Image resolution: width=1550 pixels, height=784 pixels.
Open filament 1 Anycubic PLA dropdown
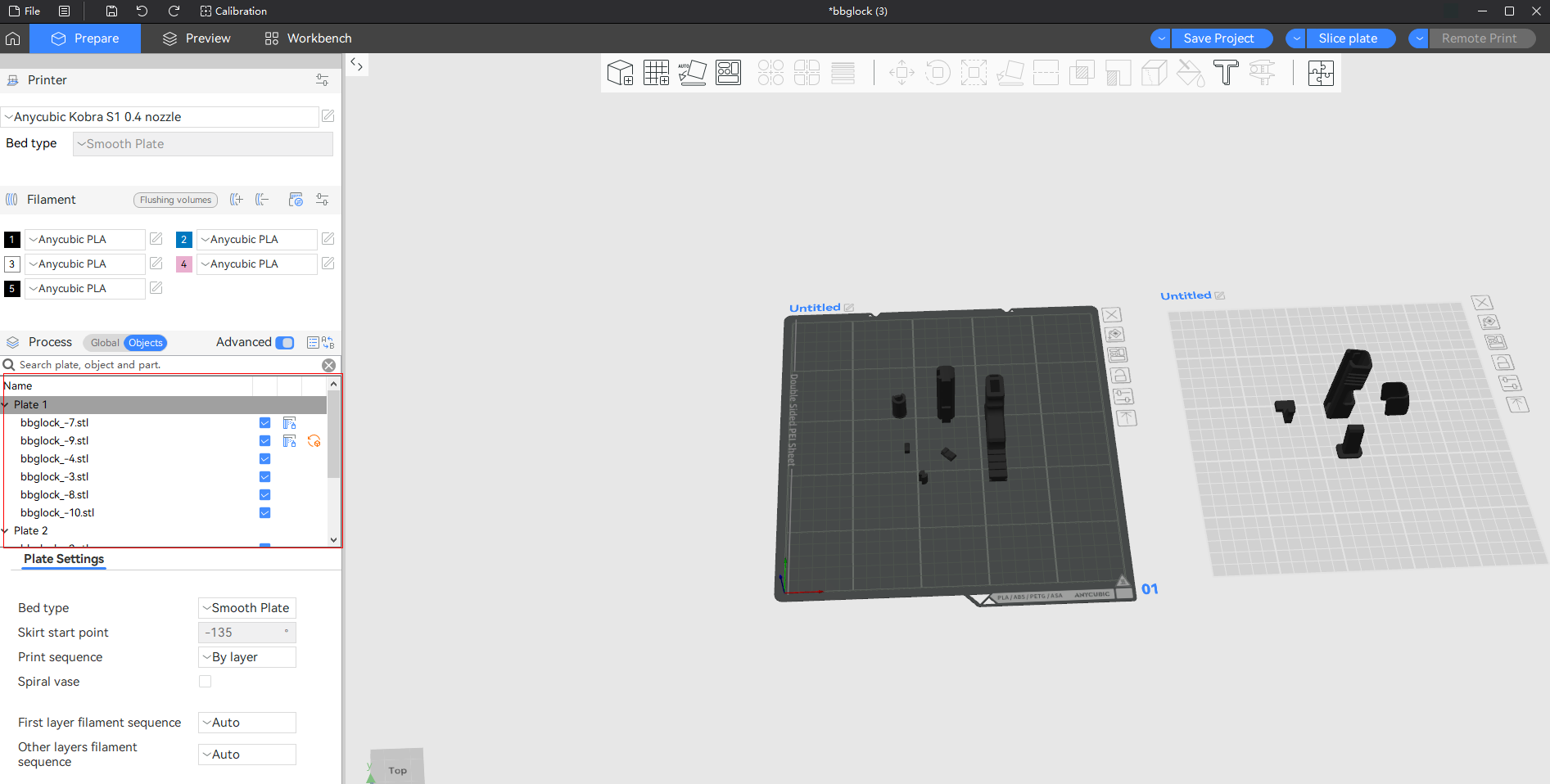pyautogui.click(x=85, y=240)
